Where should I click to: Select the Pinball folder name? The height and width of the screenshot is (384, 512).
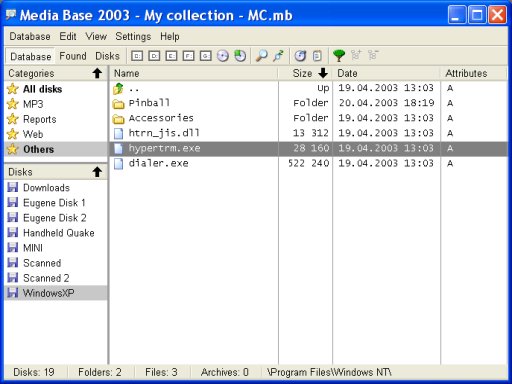point(149,103)
